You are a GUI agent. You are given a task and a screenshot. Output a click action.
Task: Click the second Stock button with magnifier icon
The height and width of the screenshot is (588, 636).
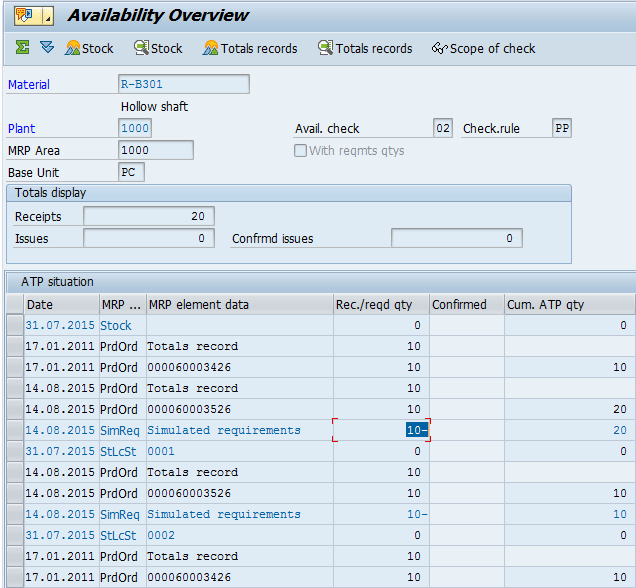(158, 48)
